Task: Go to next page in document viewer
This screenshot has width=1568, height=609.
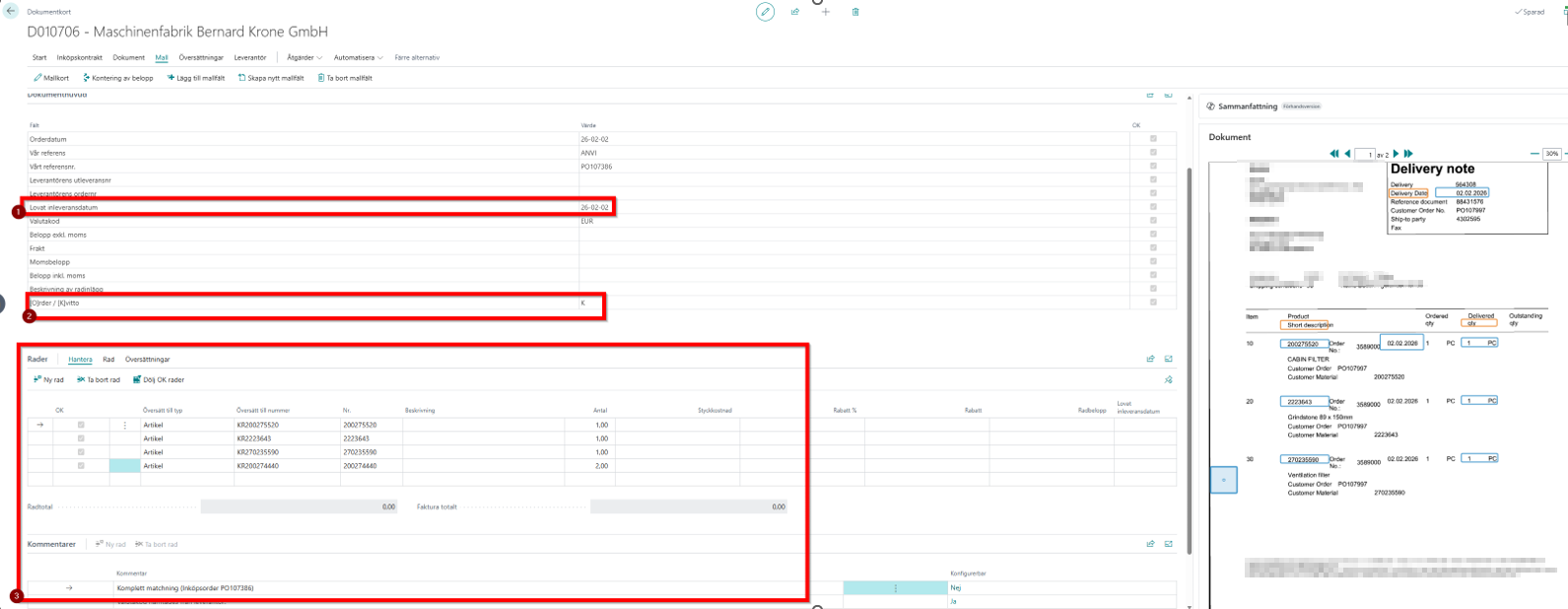Action: (x=1396, y=154)
